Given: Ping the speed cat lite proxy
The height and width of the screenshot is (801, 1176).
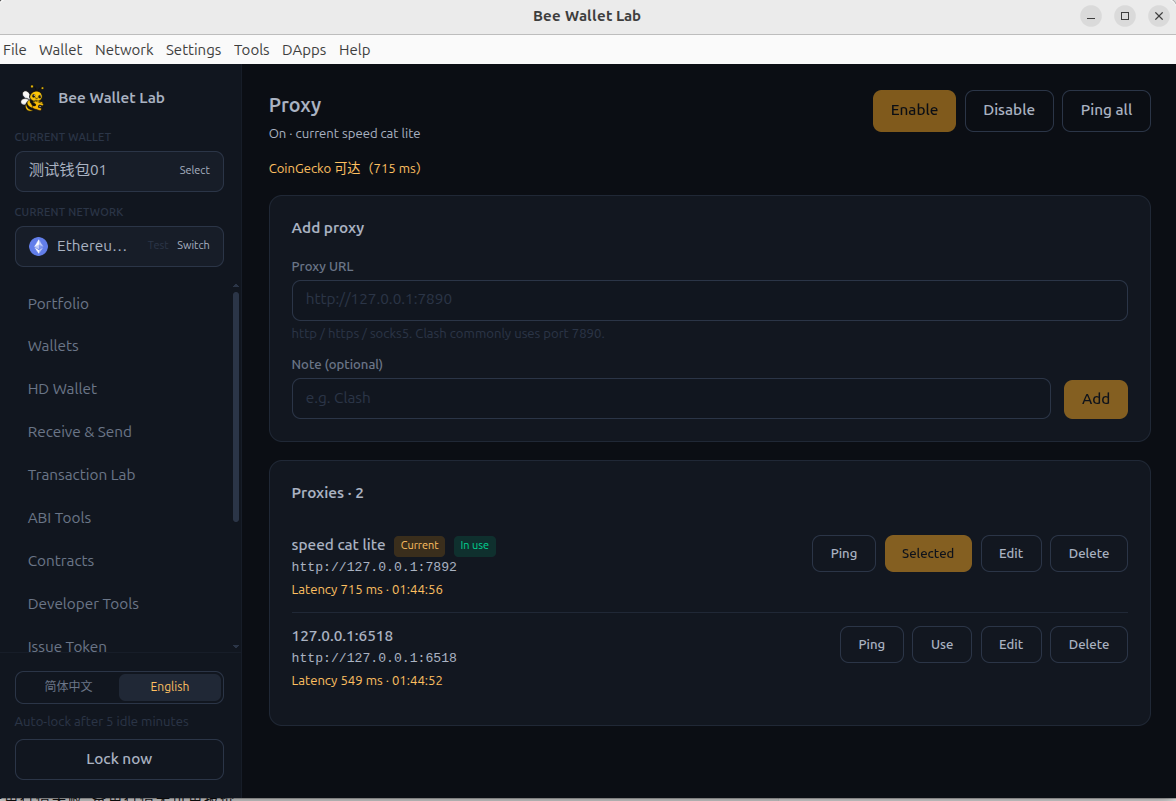Looking at the screenshot, I should tap(843, 554).
